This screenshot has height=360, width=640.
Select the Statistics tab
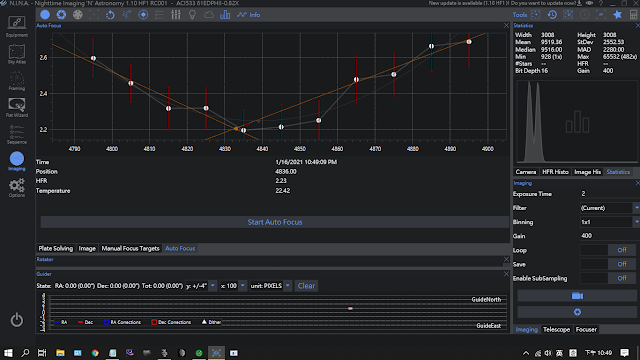pos(618,172)
